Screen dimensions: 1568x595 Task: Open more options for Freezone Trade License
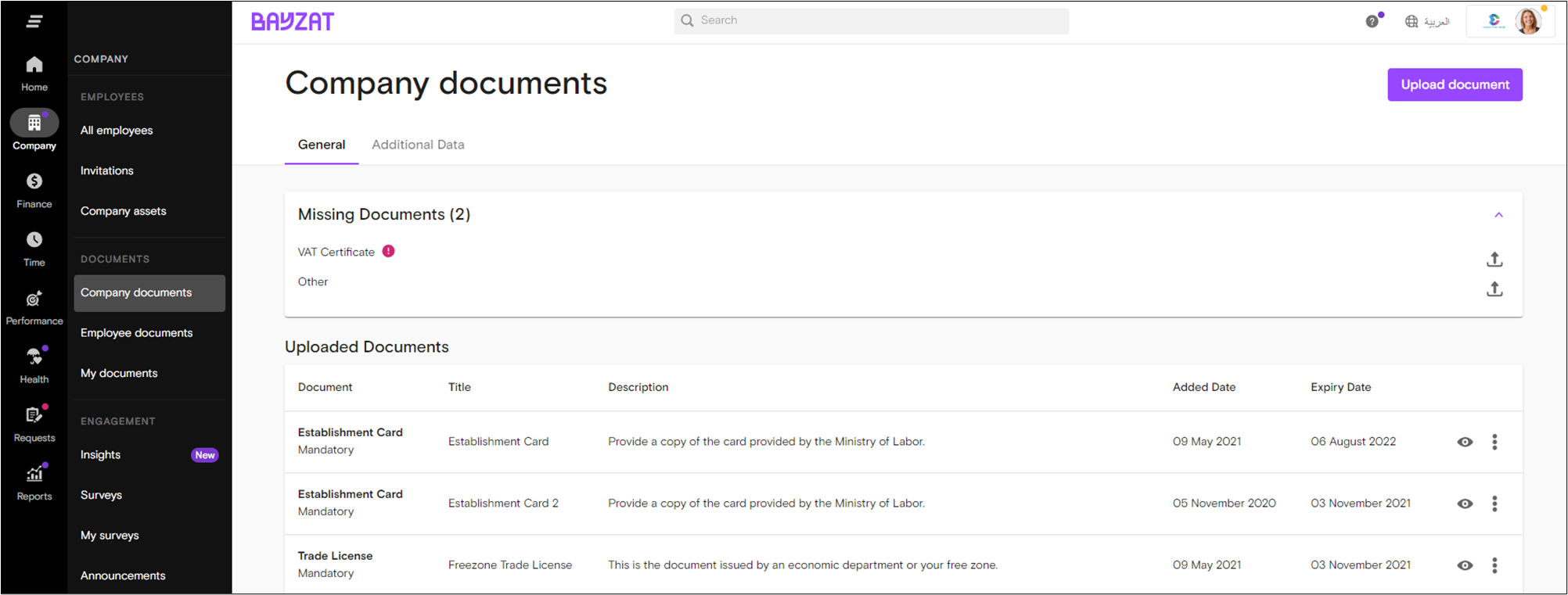tap(1494, 566)
